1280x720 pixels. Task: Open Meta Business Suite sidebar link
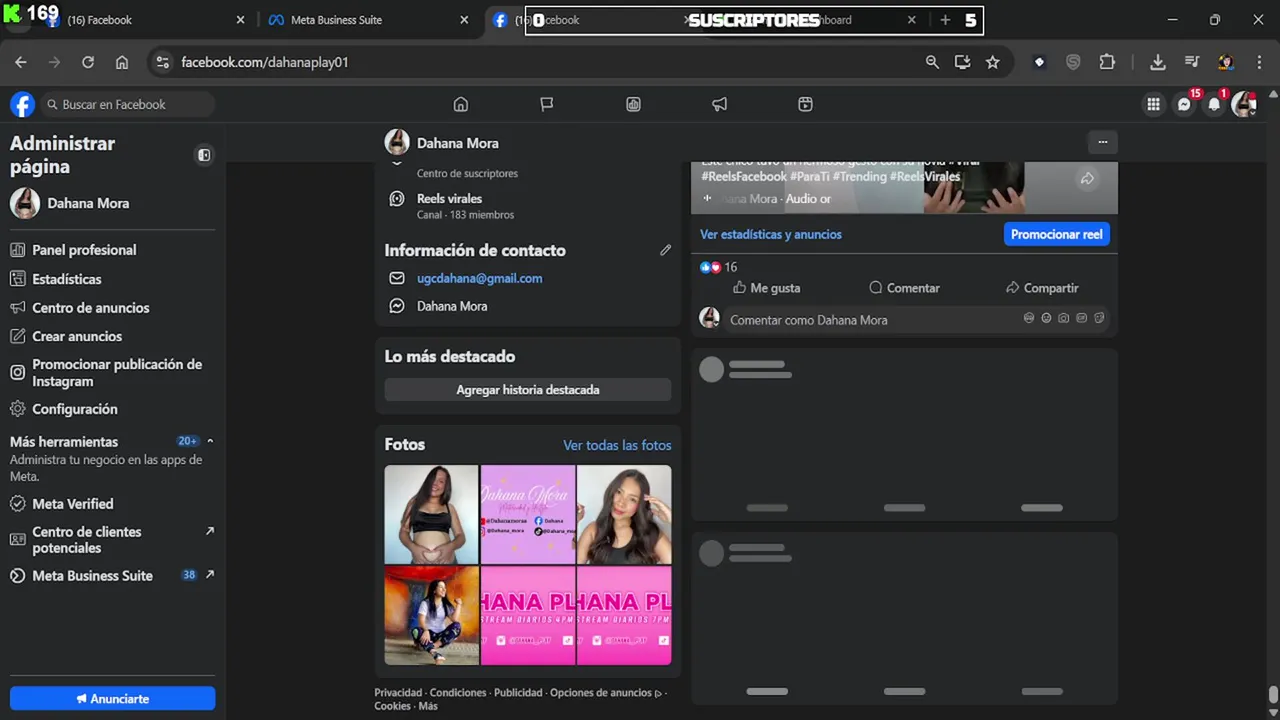[x=112, y=576]
